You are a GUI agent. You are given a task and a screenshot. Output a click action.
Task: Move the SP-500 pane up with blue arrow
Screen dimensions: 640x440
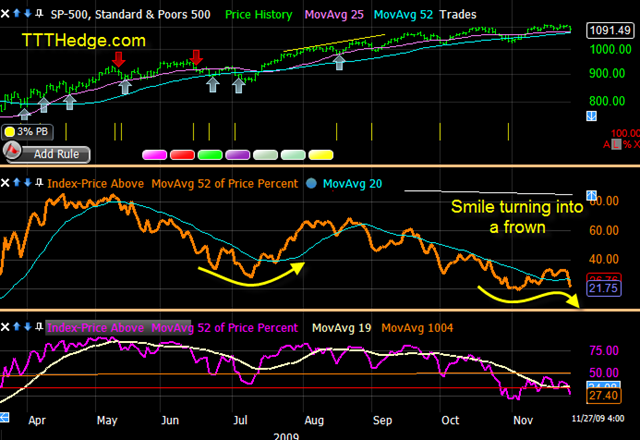[x=17, y=13]
